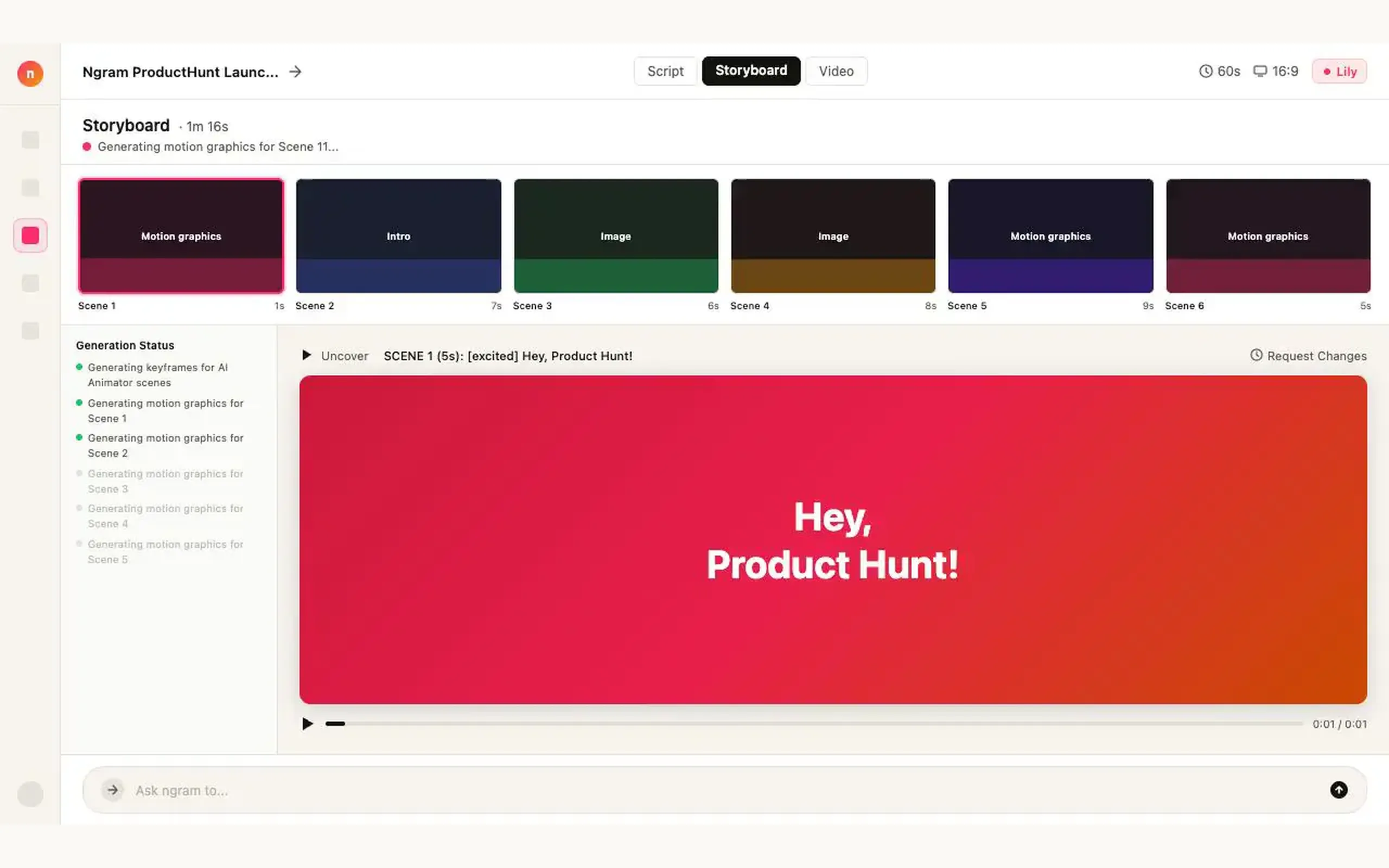Viewport: 1389px width, 868px height.
Task: Click the arrow icon left of Ask ngram
Action: pyautogui.click(x=112, y=790)
